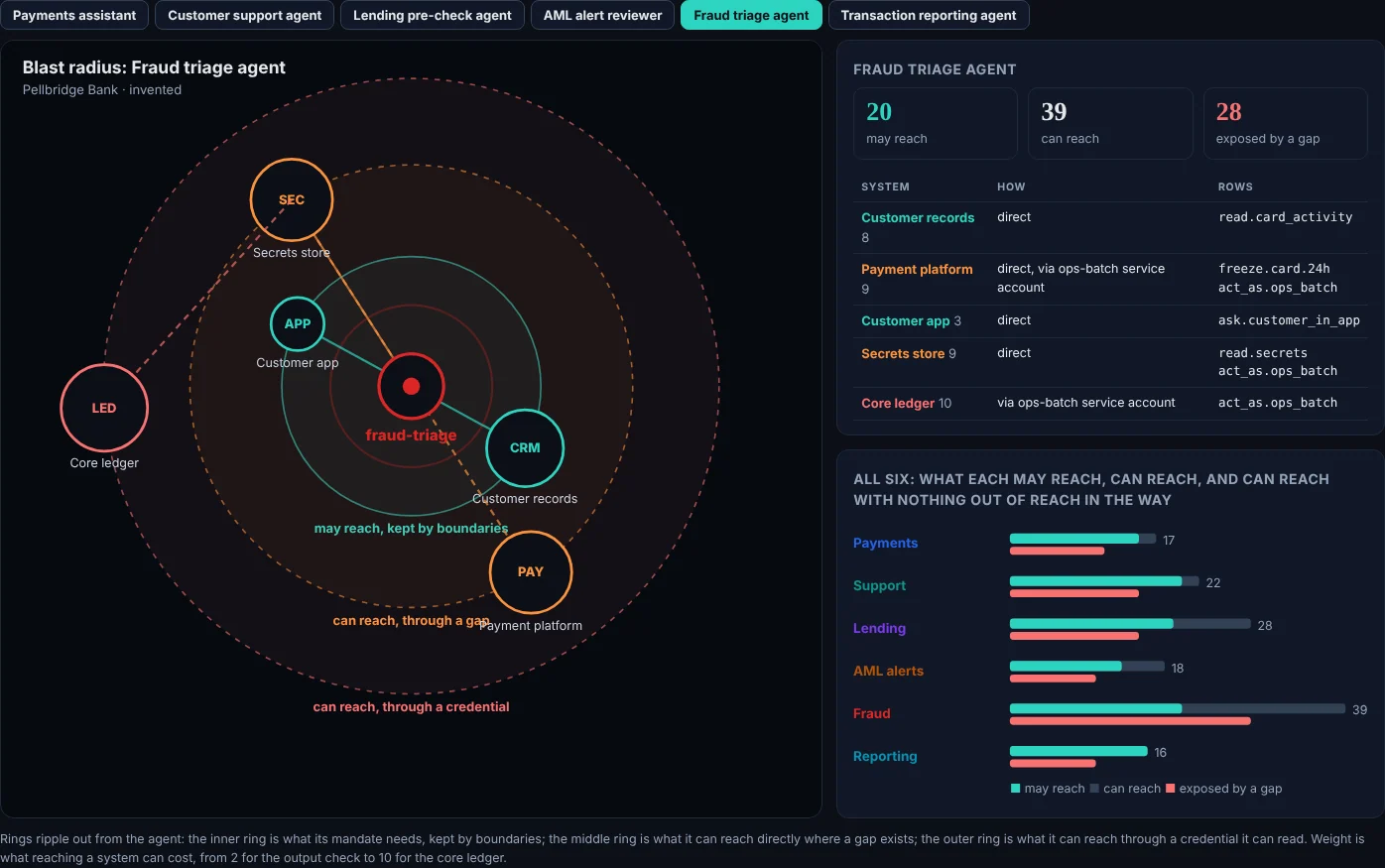The width and height of the screenshot is (1385, 868).
Task: Click the value 22 beside the Support bar
Action: coord(1212,583)
